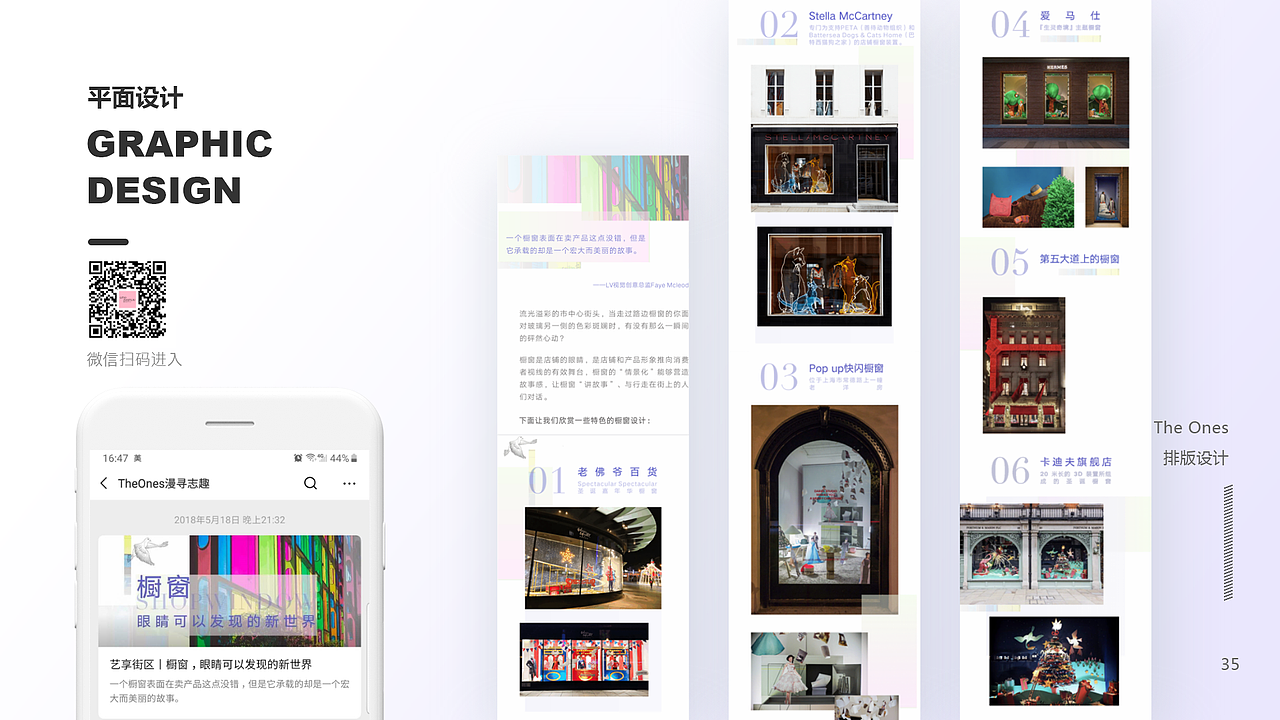Click chat title TheOnes漫寻志趣
Viewport: 1280px width, 720px height.
[164, 483]
